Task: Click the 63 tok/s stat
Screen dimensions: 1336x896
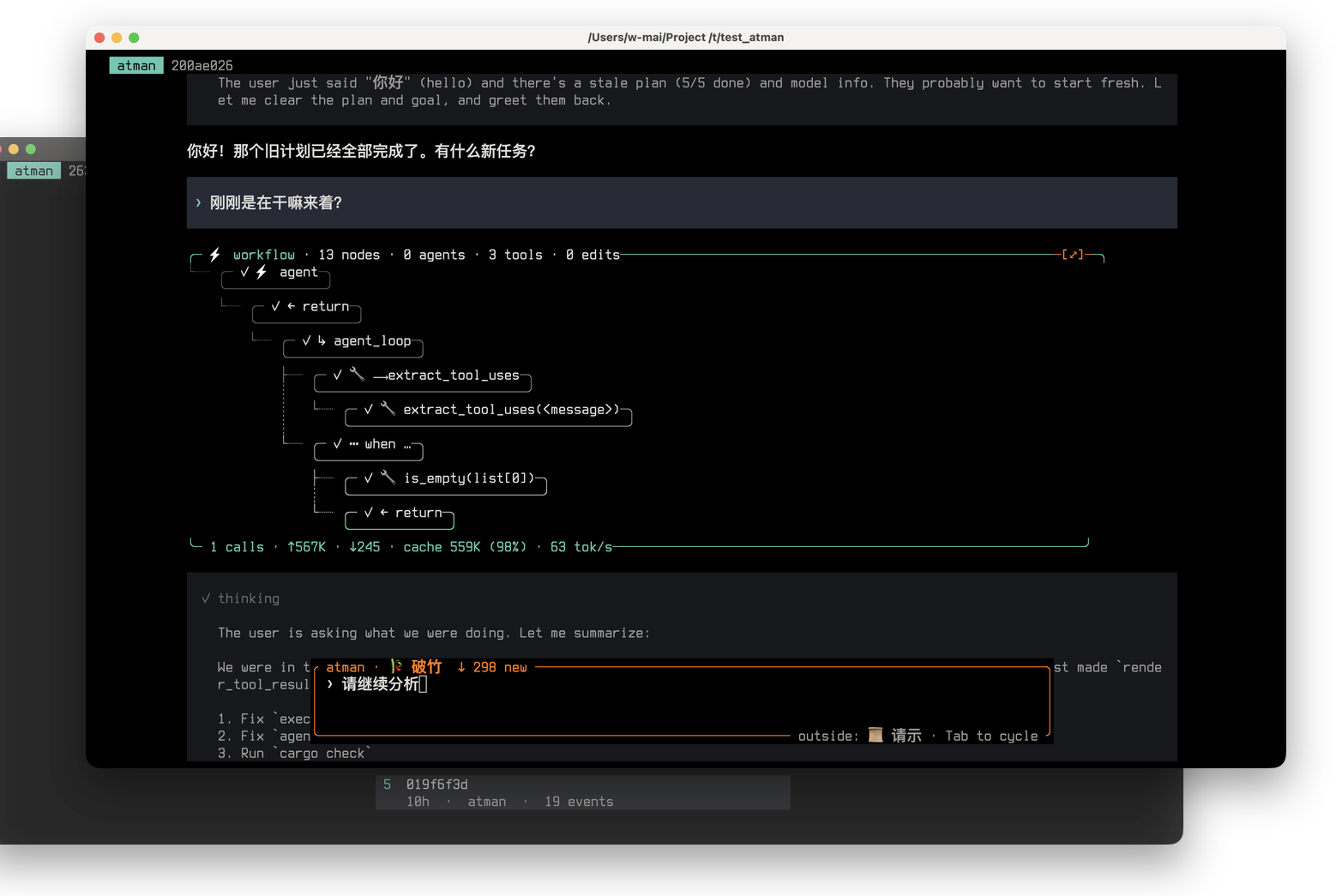Action: pos(581,547)
